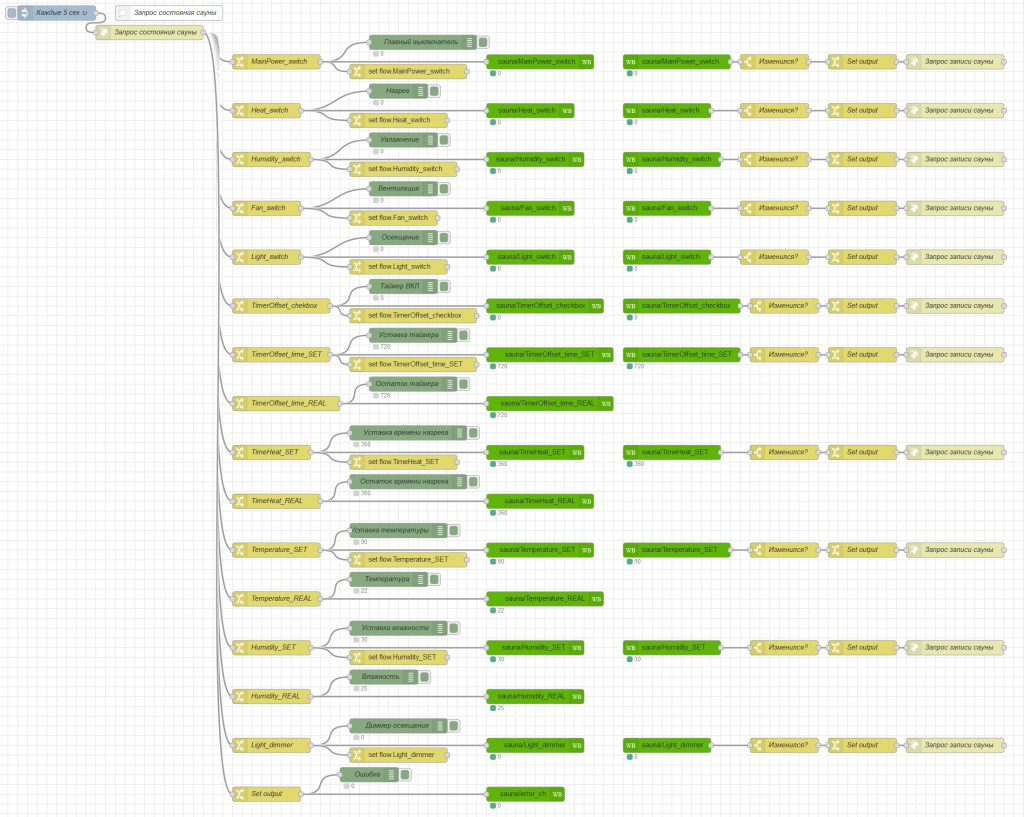The width and height of the screenshot is (1024, 817).
Task: Click the inject arrow icon on 'Каждые 5 сек'
Action: point(25,13)
